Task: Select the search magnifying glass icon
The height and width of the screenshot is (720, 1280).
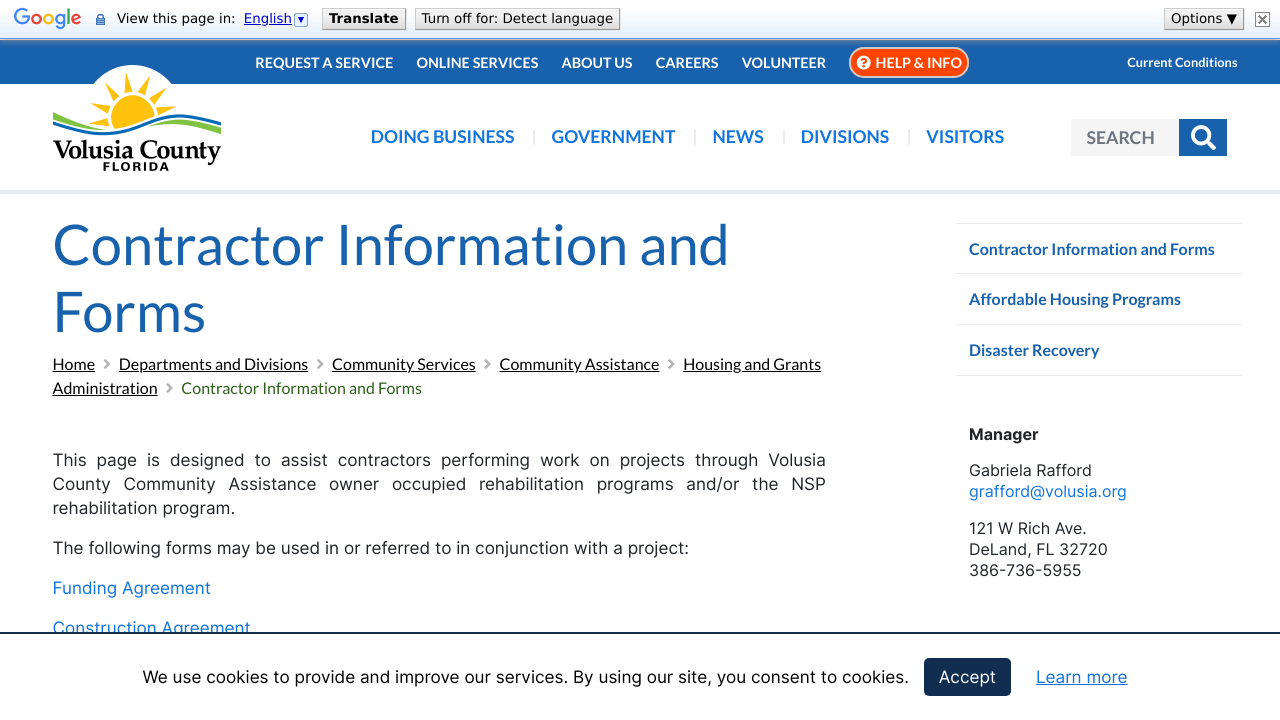Action: click(1203, 137)
